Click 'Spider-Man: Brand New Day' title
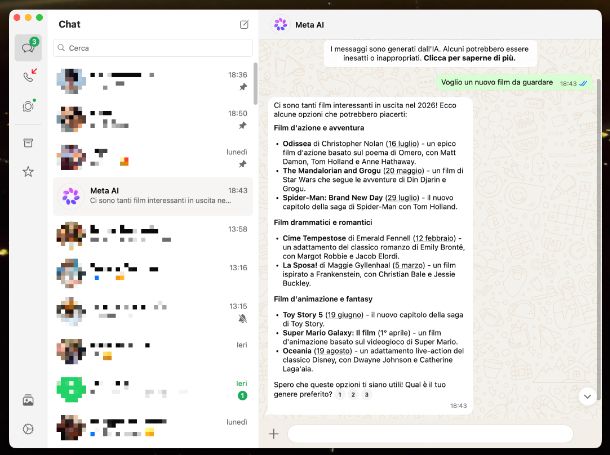 (333, 198)
